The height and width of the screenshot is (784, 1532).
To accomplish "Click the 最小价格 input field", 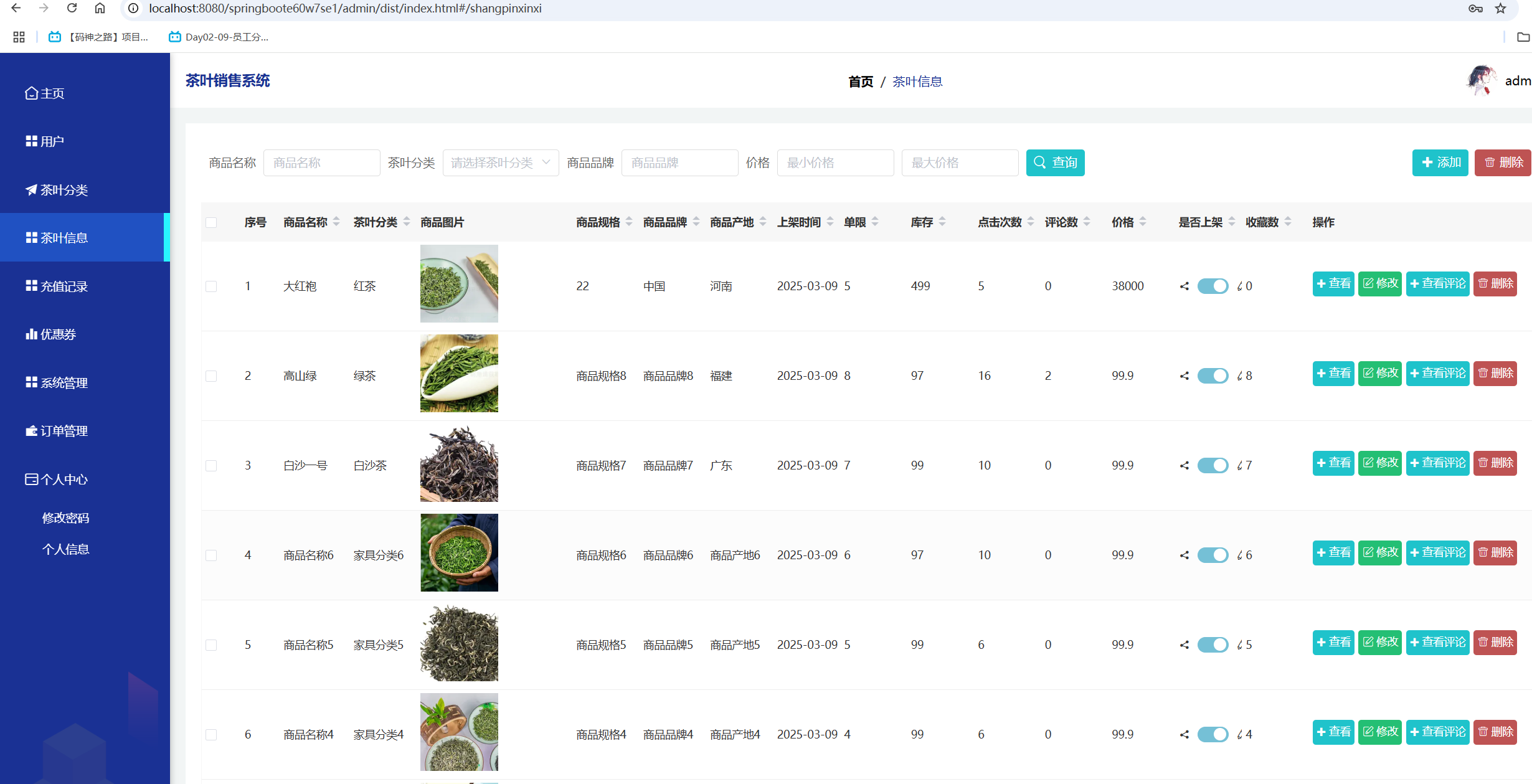I will coord(835,163).
